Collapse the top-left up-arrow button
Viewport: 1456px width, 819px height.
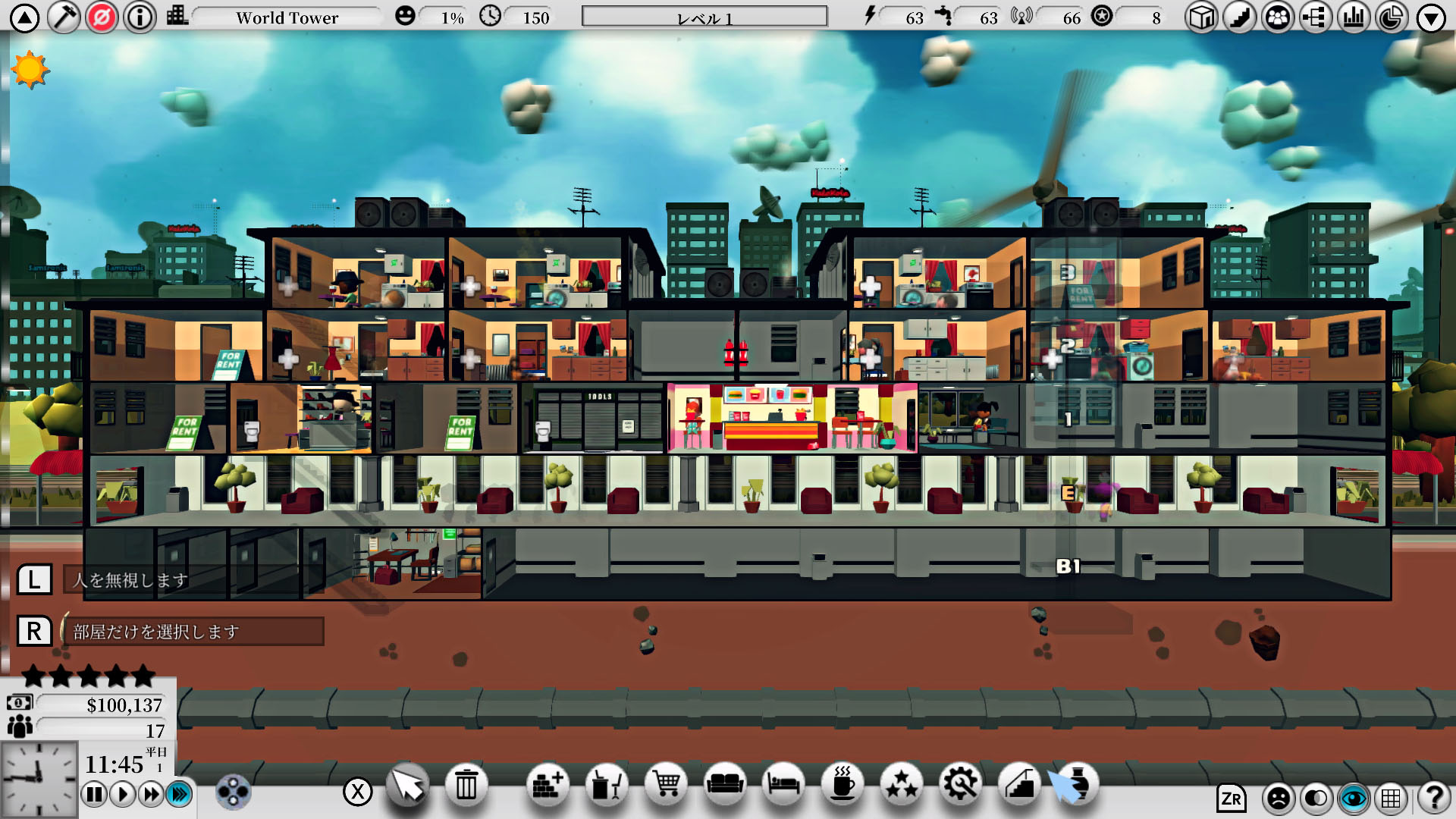click(24, 17)
